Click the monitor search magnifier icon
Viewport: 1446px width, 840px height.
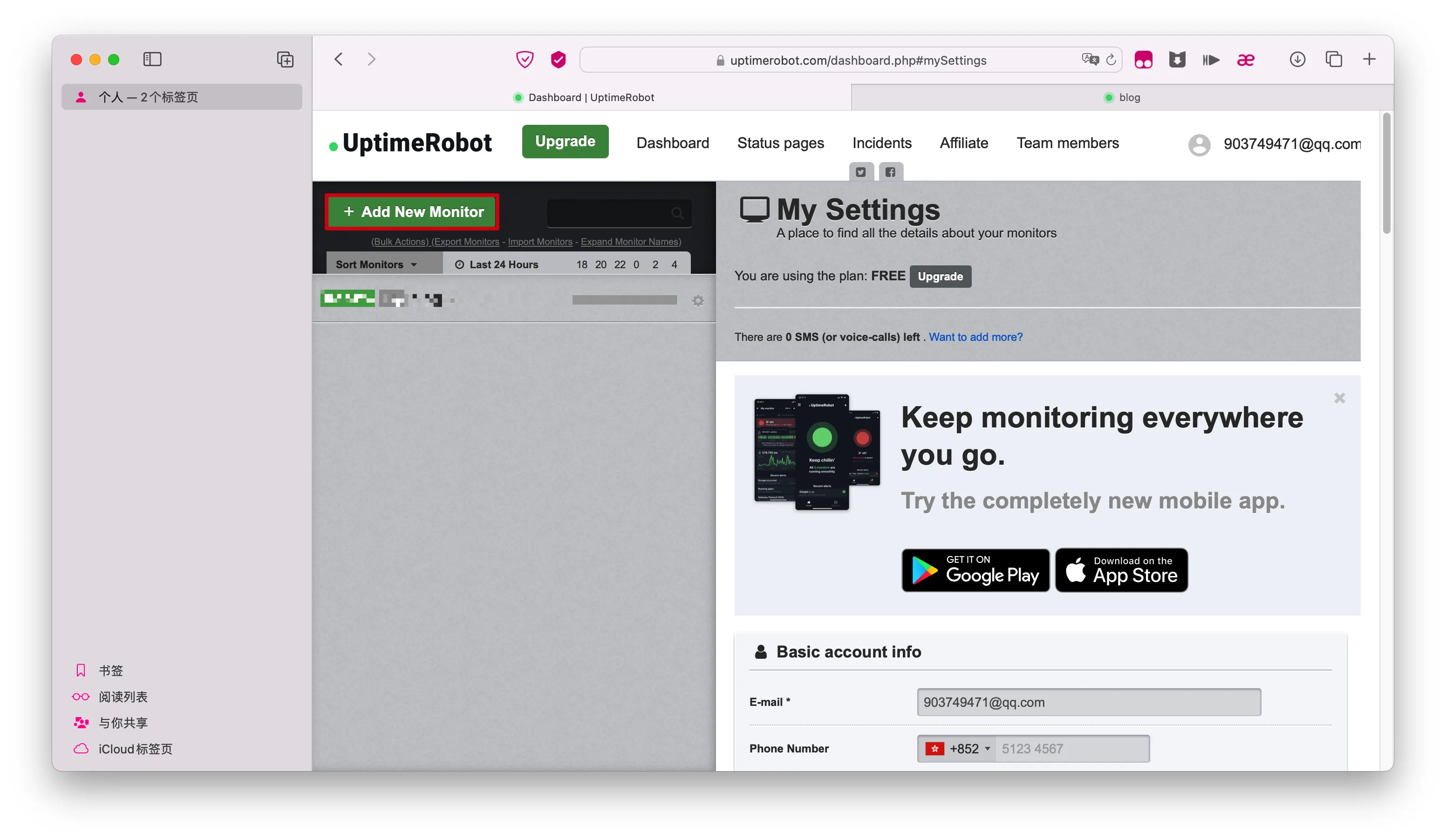(677, 213)
